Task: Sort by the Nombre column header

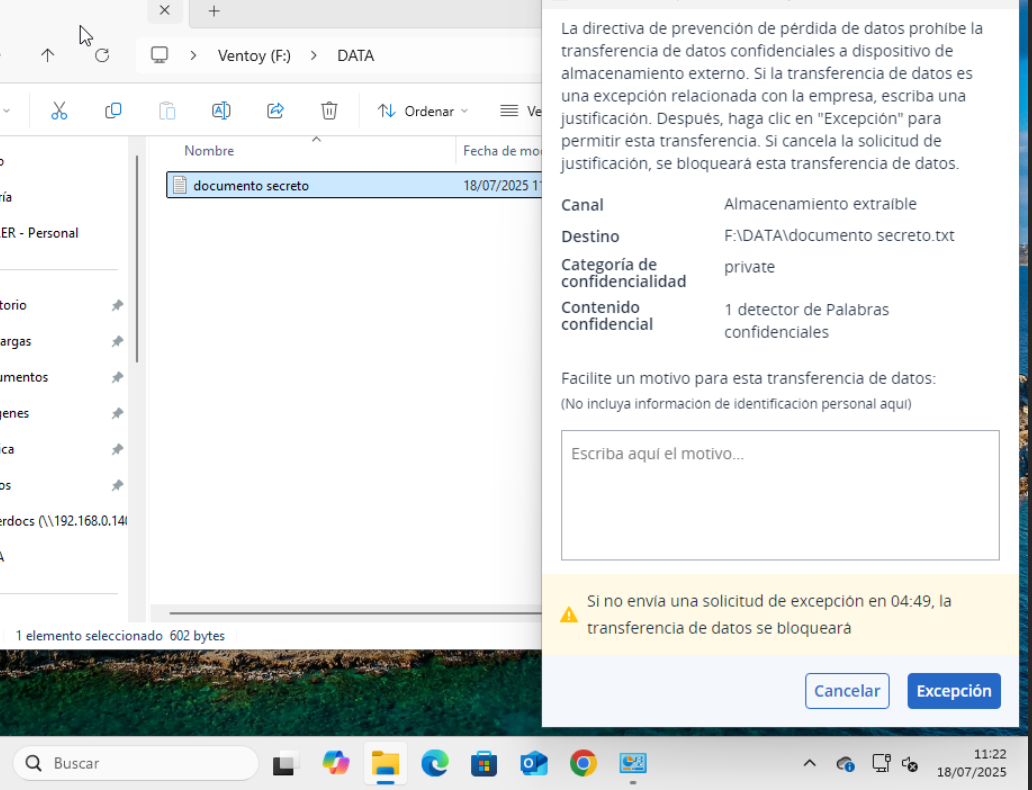Action: tap(209, 151)
